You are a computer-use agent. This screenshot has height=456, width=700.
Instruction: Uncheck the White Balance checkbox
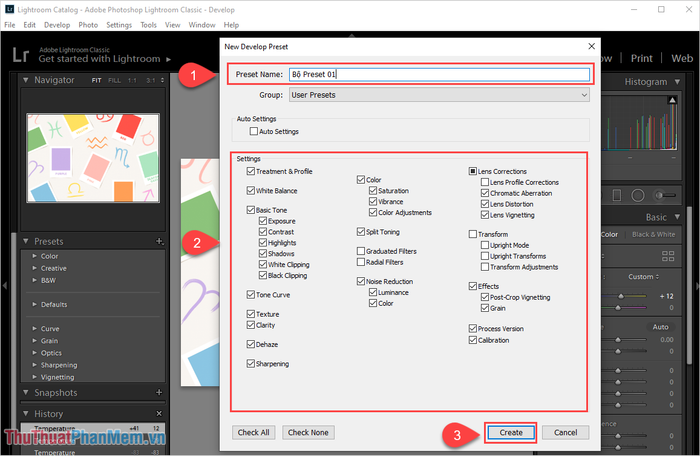point(250,190)
